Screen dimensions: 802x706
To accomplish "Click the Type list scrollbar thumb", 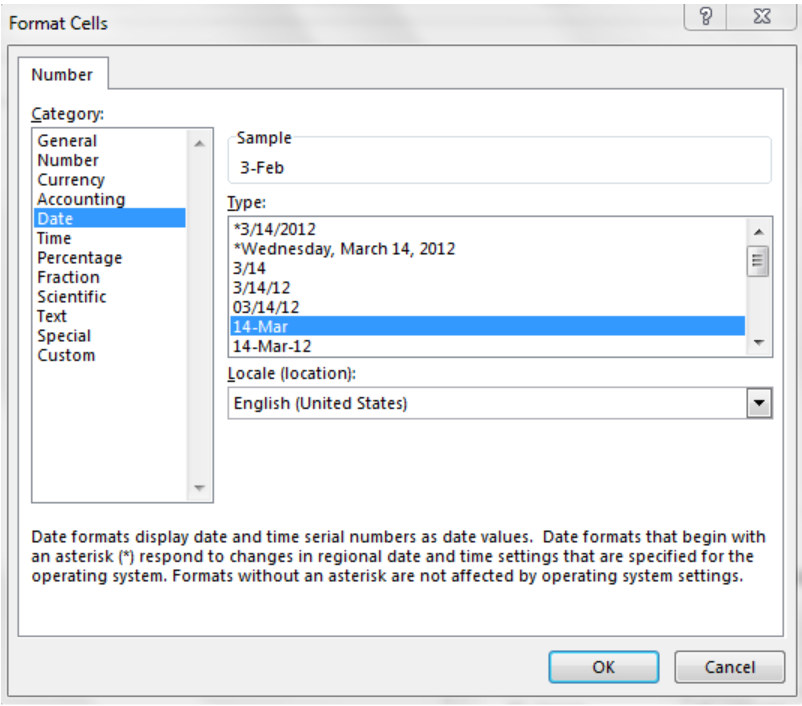I will 758,261.
